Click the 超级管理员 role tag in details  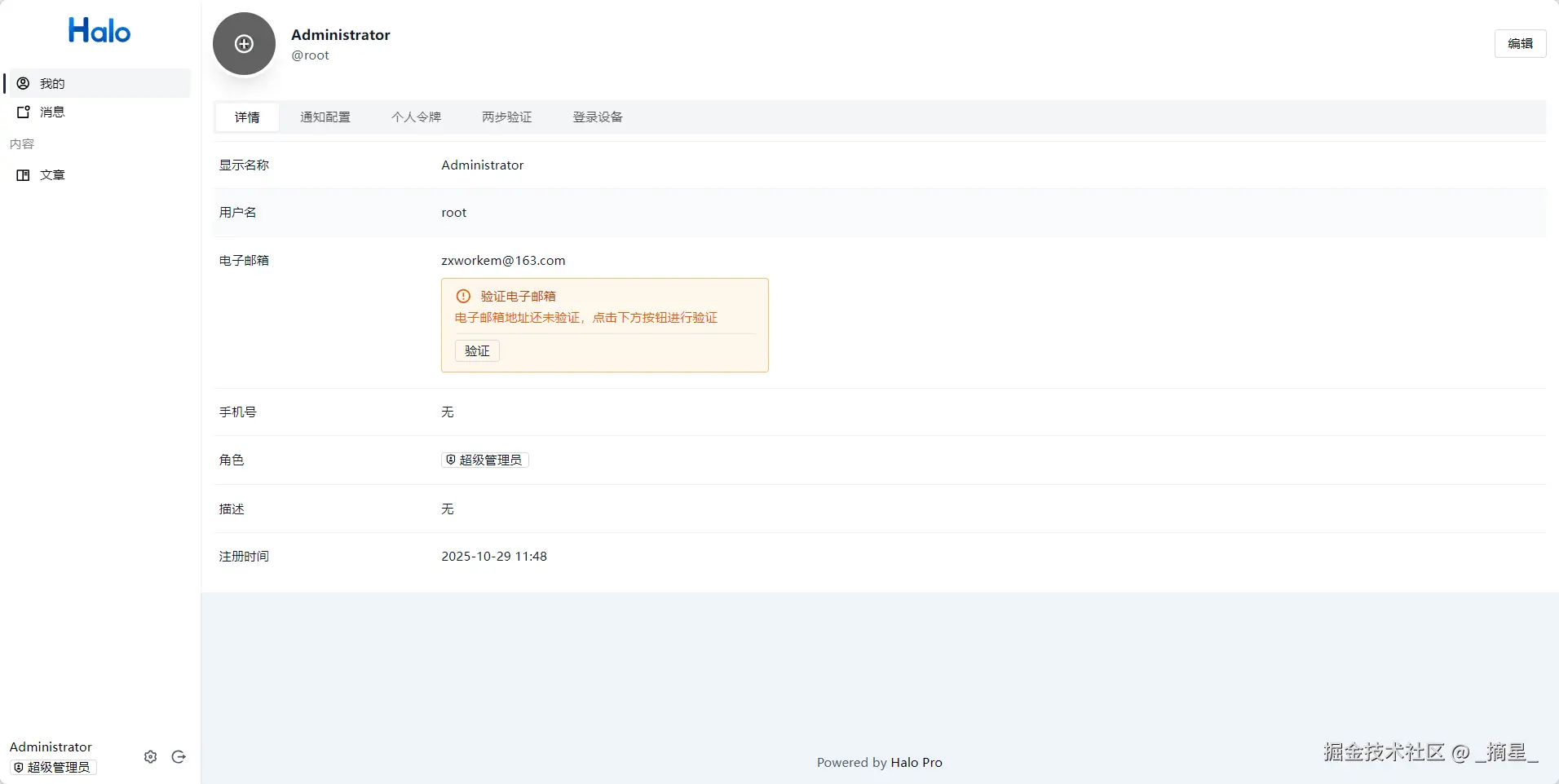click(485, 460)
